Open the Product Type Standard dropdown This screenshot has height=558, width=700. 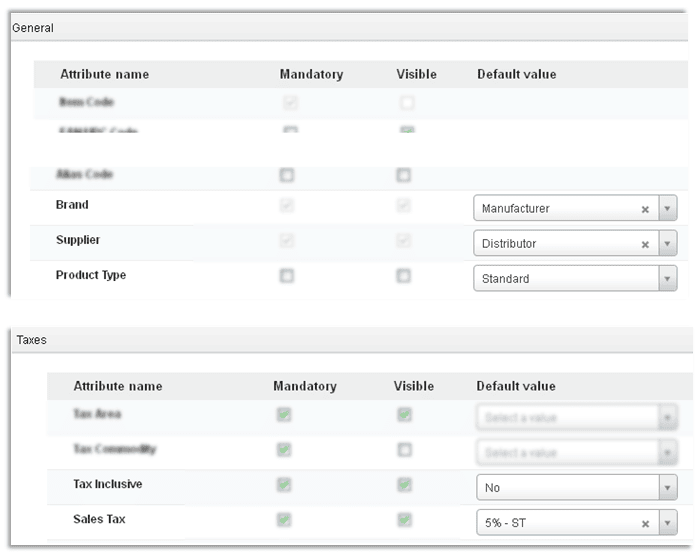coord(668,279)
